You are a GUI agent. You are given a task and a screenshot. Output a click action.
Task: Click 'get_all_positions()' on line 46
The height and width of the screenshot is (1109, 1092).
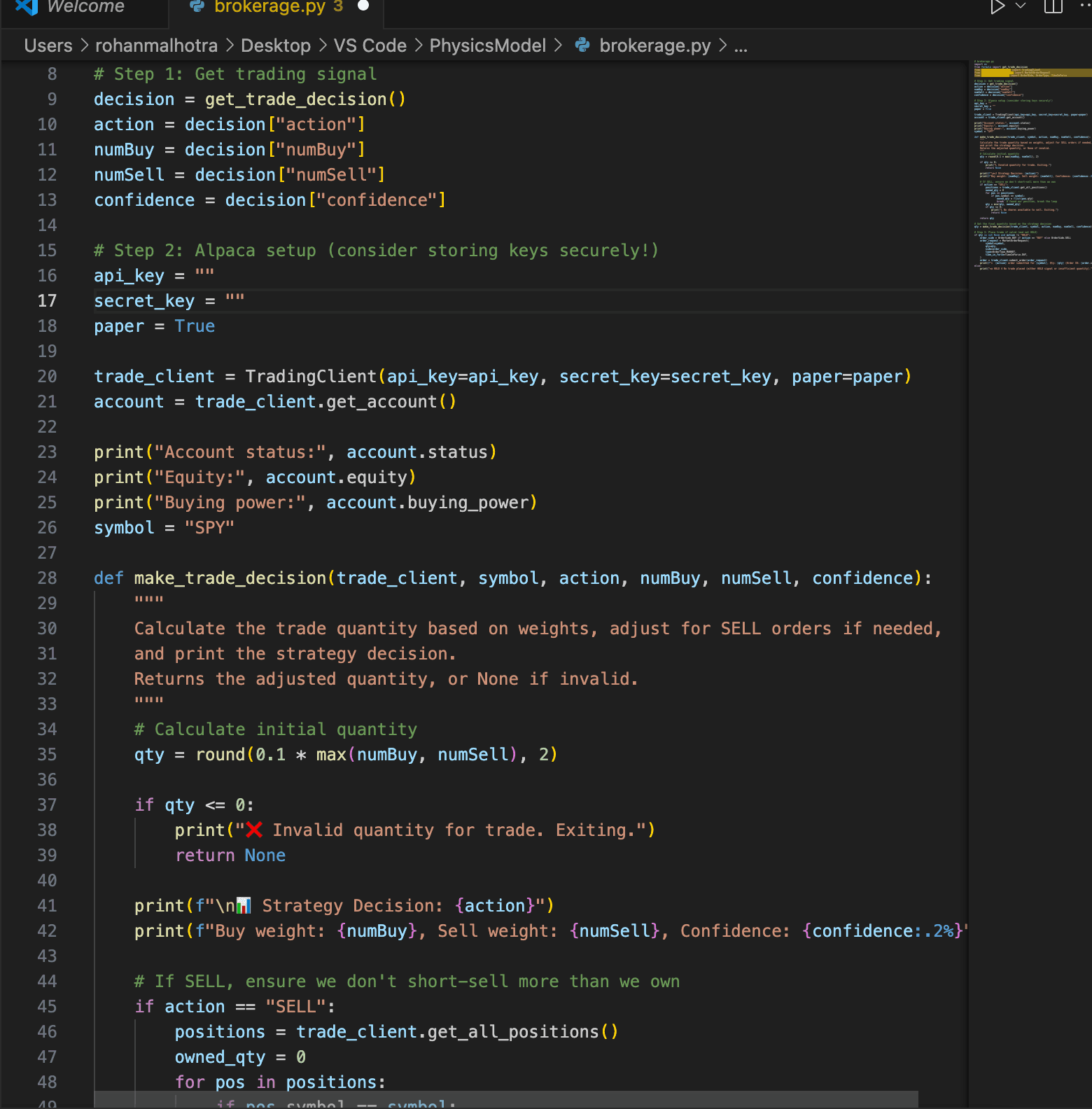523,1032
